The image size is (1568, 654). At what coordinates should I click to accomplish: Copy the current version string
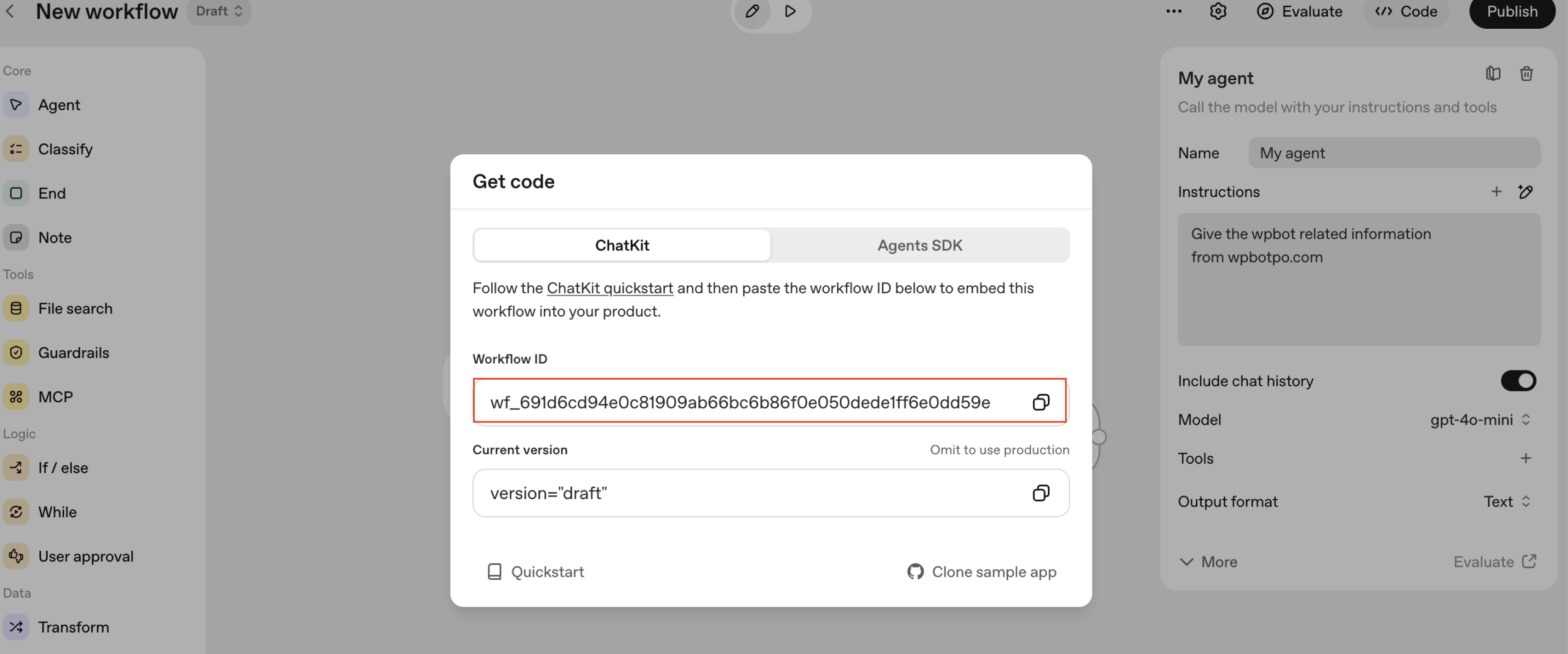1041,493
